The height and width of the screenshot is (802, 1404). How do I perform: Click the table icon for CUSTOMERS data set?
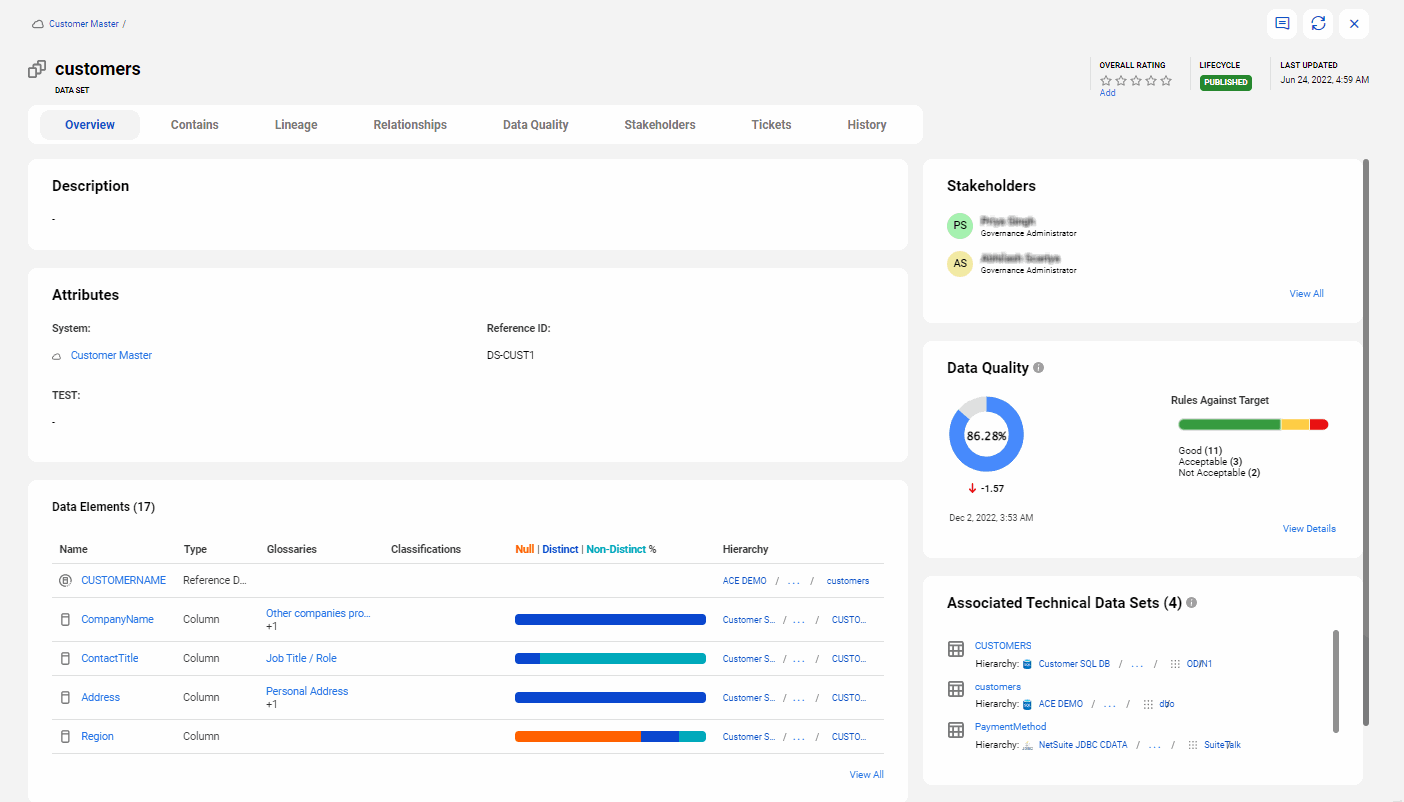[x=955, y=649]
